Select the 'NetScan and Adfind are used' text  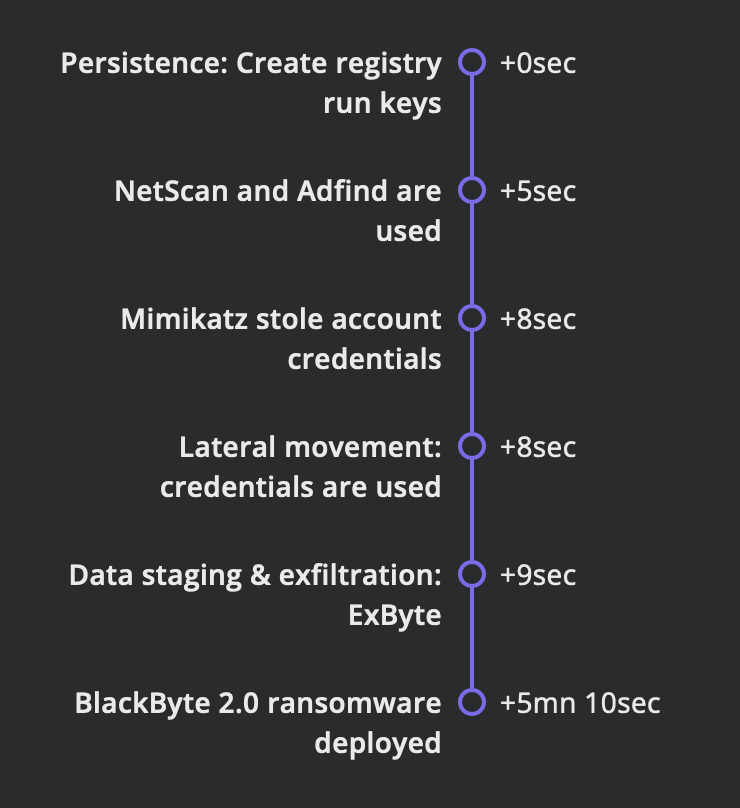[x=278, y=211]
